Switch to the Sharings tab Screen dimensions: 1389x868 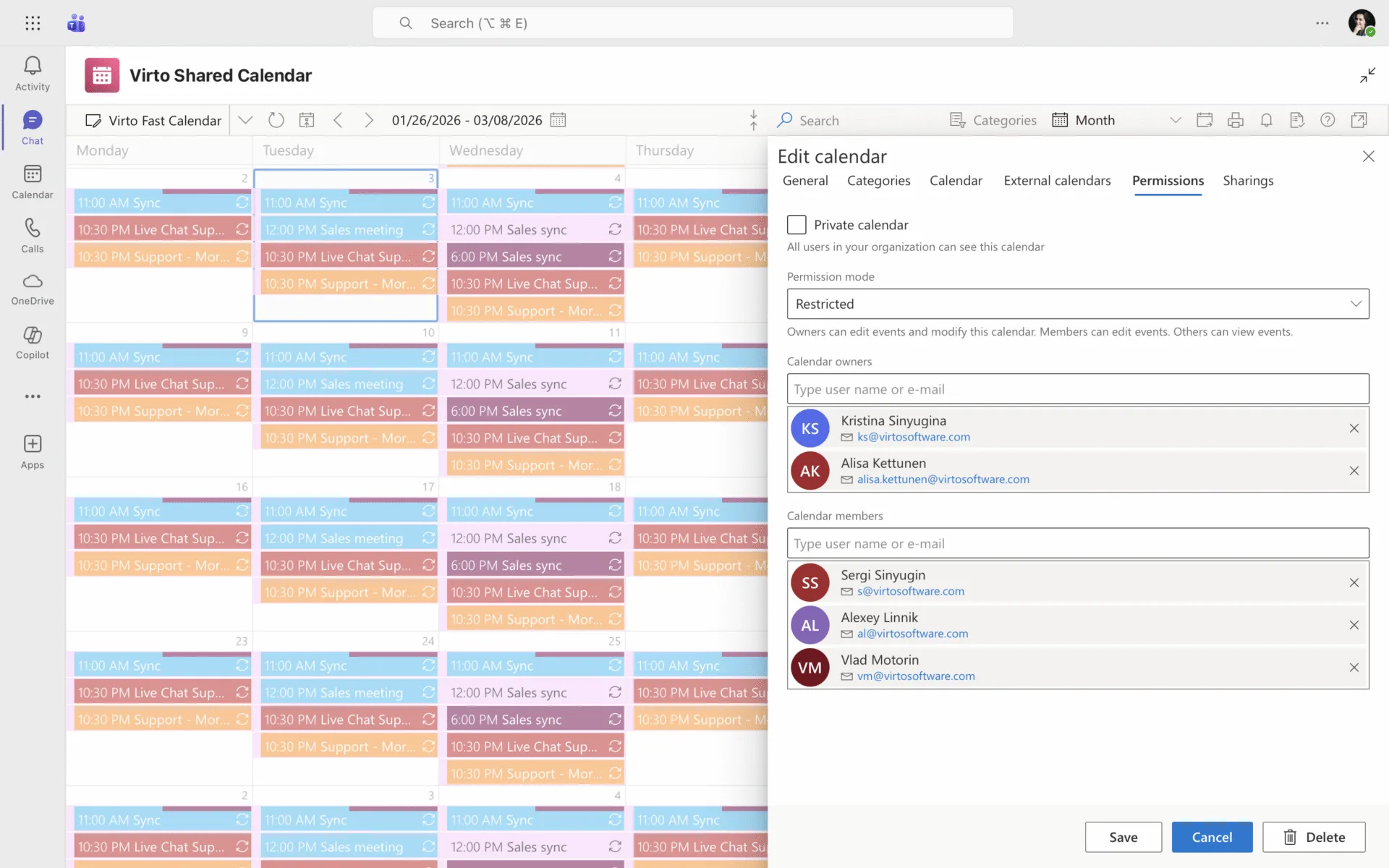point(1248,181)
